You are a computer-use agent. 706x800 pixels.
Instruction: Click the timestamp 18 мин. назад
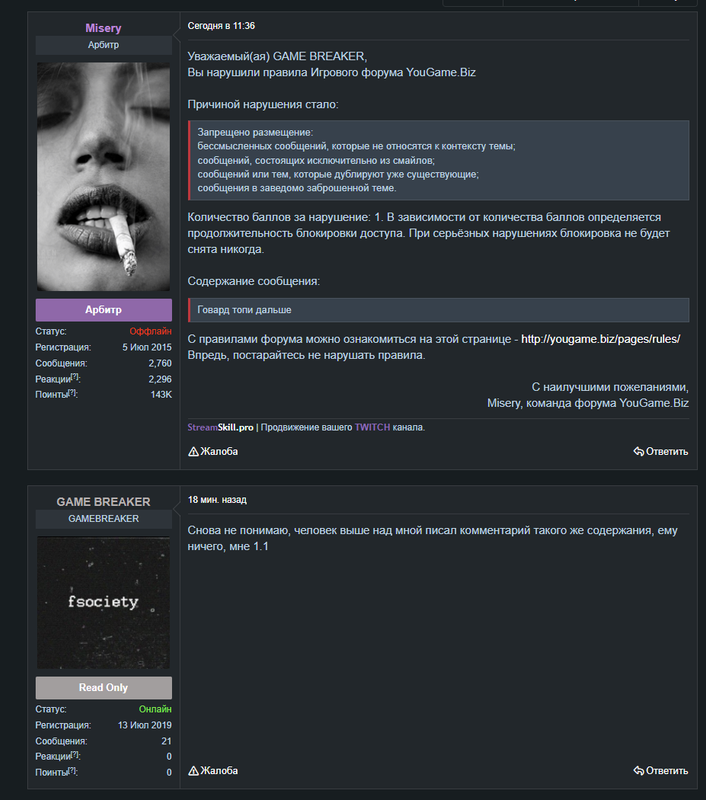[217, 499]
